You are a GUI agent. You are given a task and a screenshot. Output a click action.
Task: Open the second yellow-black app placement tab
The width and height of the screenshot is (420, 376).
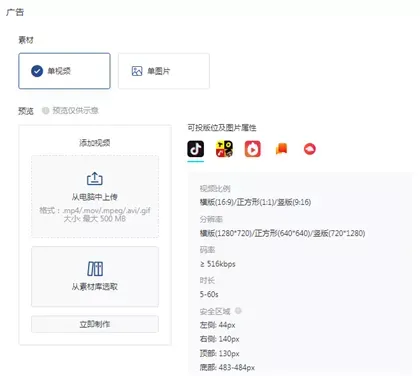[x=224, y=149]
